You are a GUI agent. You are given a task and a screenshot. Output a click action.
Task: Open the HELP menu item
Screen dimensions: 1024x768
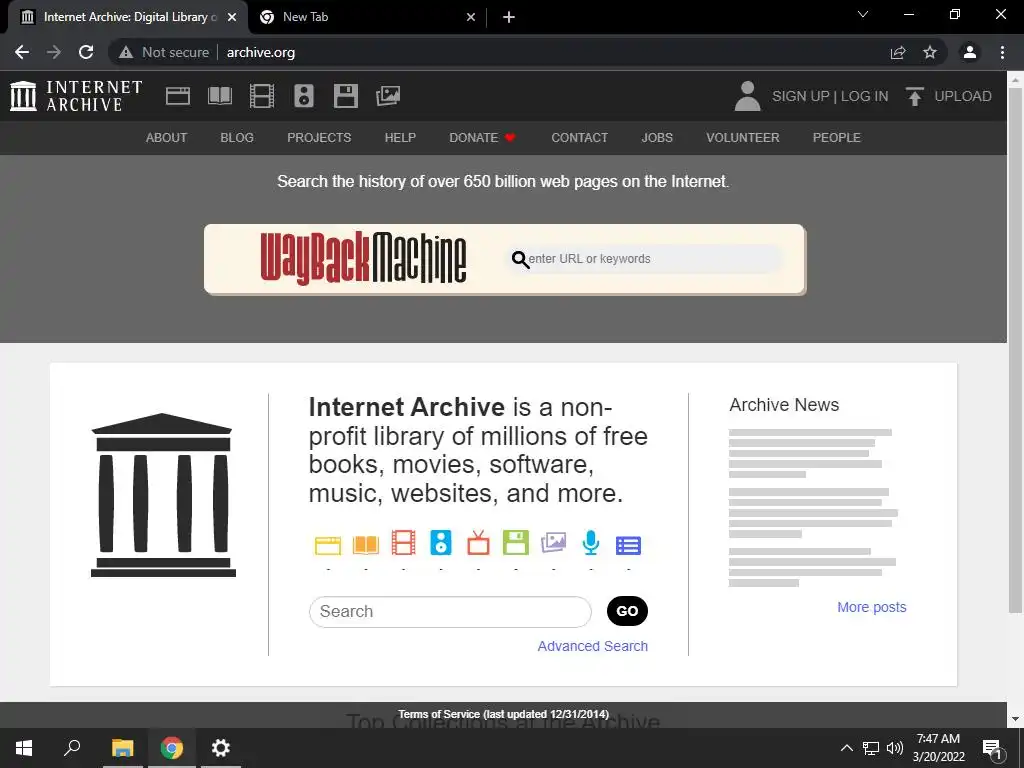coord(400,138)
